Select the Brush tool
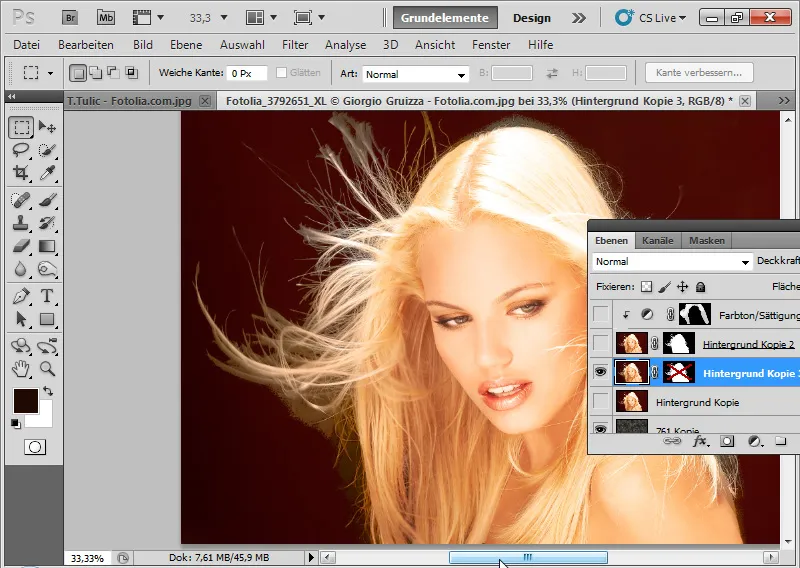Image resolution: width=800 pixels, height=568 pixels. click(x=47, y=200)
